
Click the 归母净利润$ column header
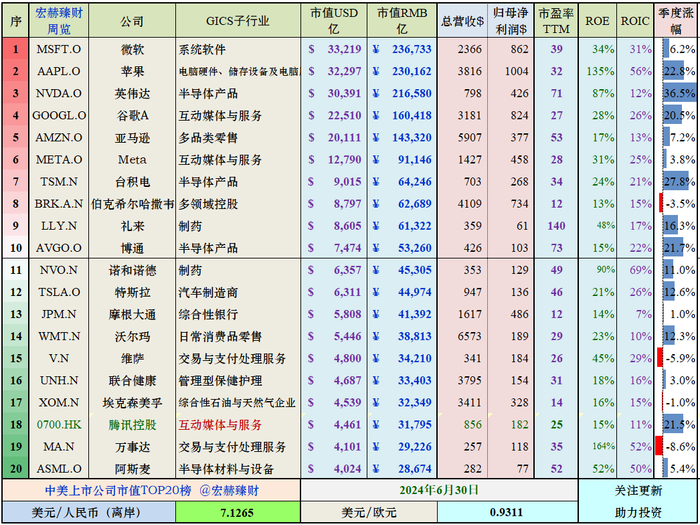511,21
